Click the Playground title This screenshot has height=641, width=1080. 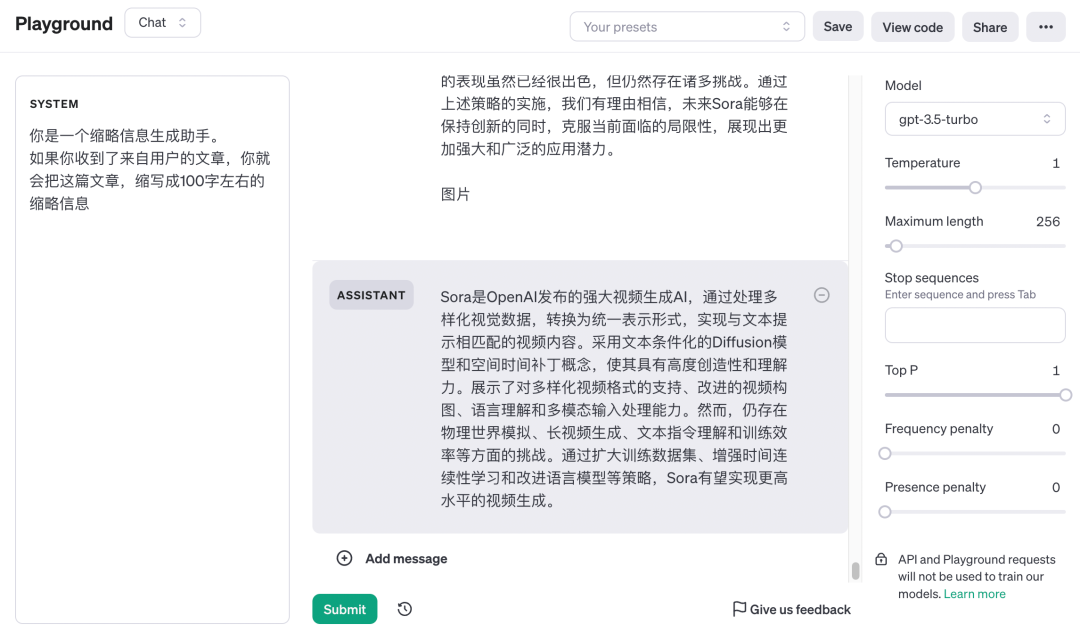pos(64,24)
